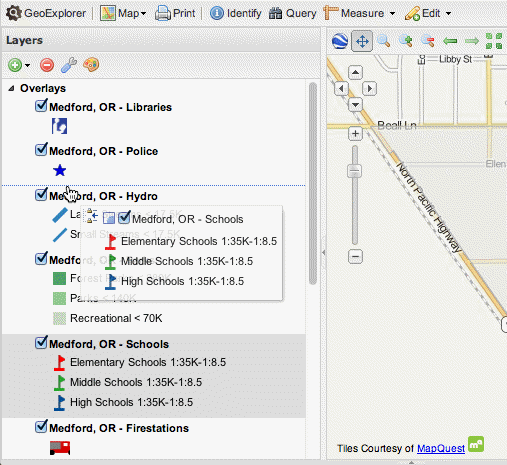The height and width of the screenshot is (465, 507).
Task: Open the Edit menu
Action: point(428,13)
